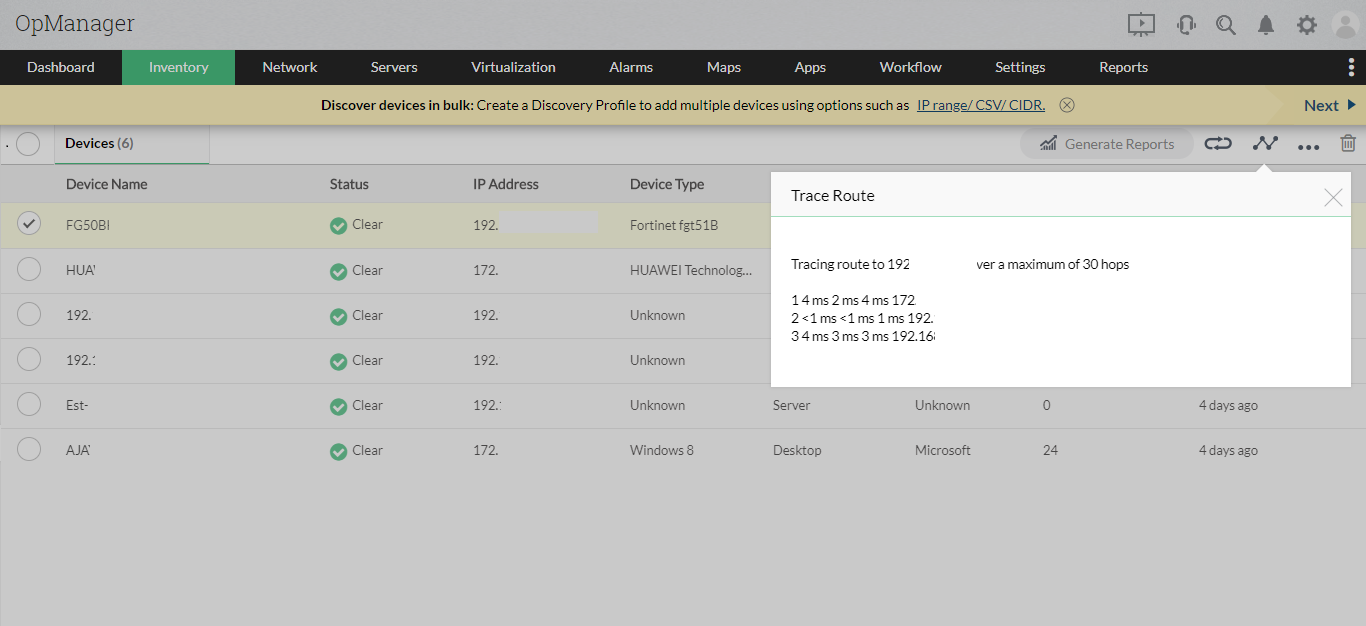Sort by Status column header
Viewport: 1366px width, 626px height.
tap(349, 184)
